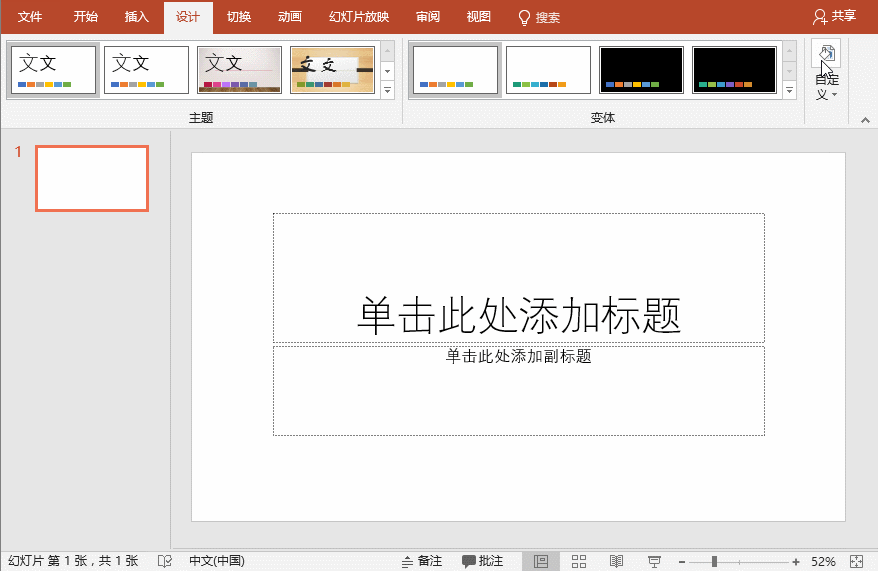Open Reading view from status bar
This screenshot has height=571, width=878.
(617, 561)
